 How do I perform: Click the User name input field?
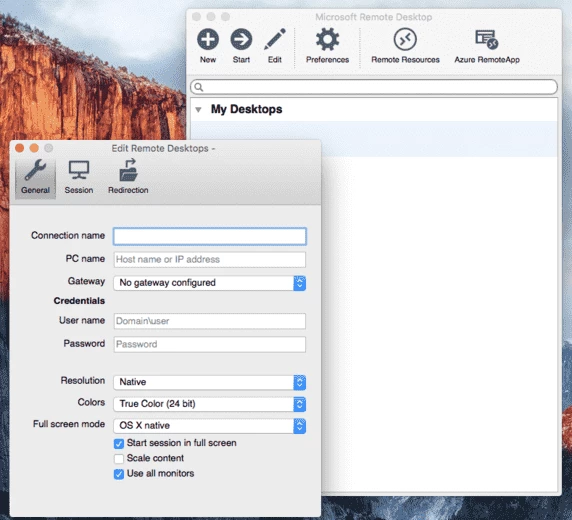click(209, 321)
